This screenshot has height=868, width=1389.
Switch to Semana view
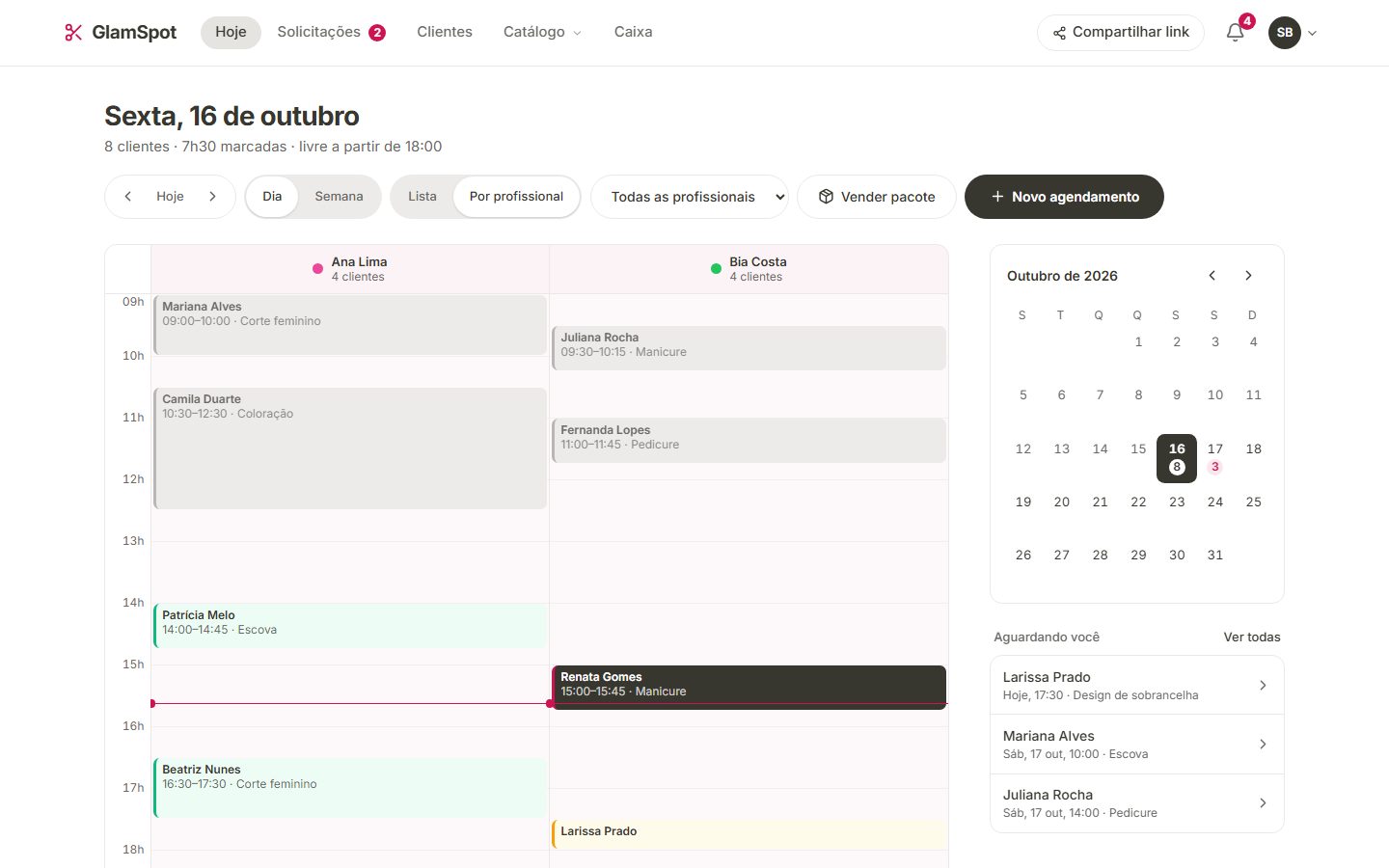(339, 197)
